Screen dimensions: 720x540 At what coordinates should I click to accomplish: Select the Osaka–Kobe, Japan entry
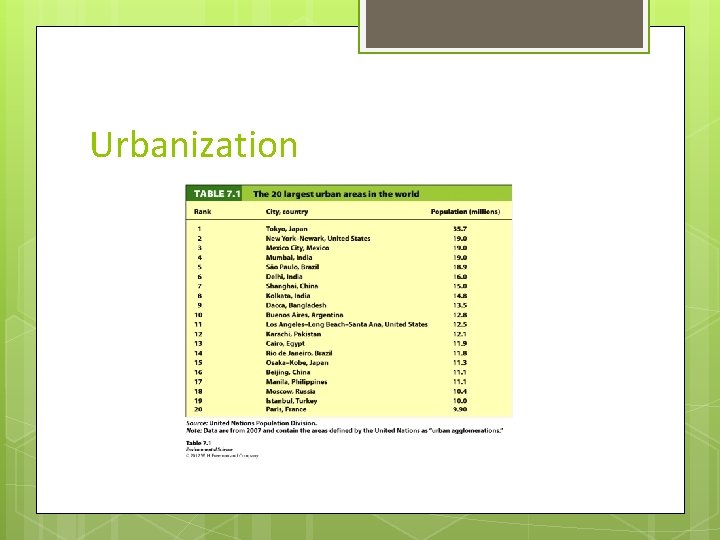tap(297, 362)
